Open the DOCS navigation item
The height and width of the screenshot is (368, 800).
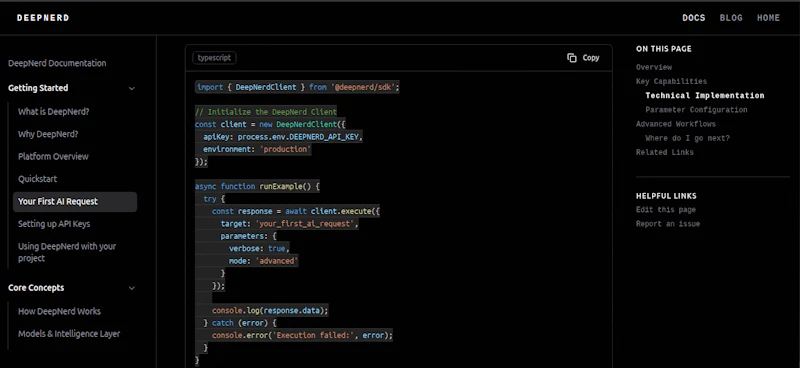pos(694,18)
